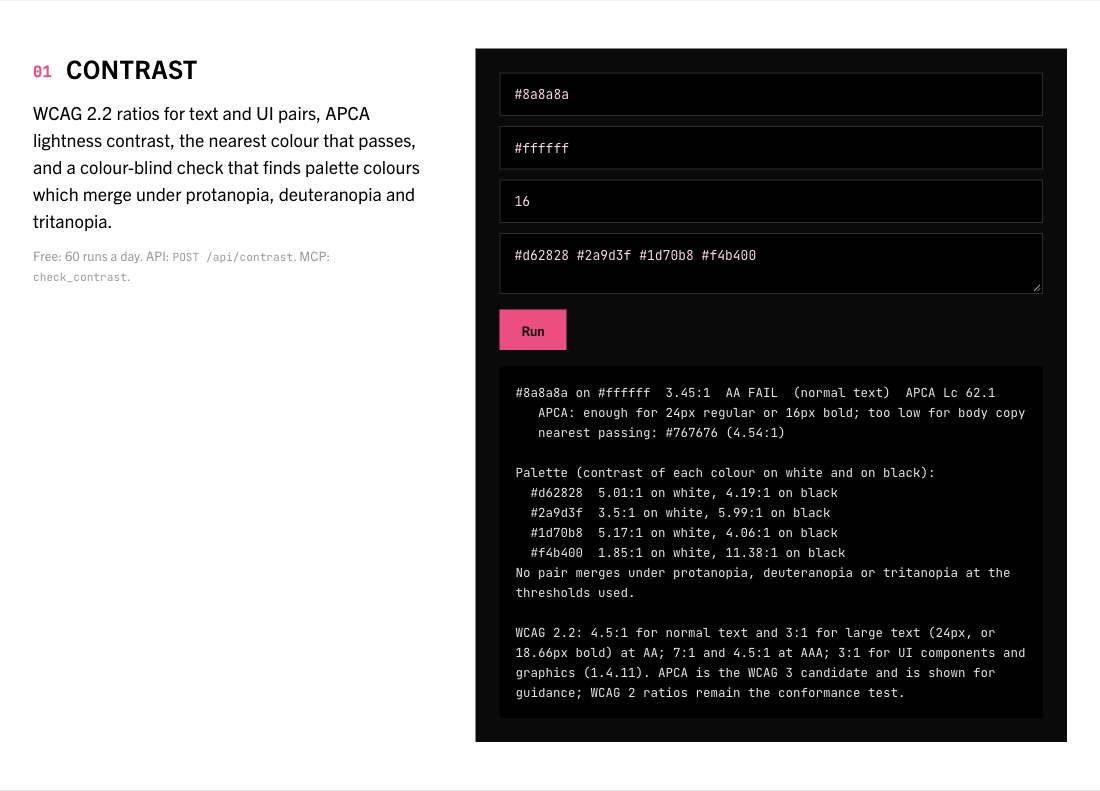Screen dimensions: 1100x791
Task: Click the #2a9d3f palette result row
Action: click(680, 513)
